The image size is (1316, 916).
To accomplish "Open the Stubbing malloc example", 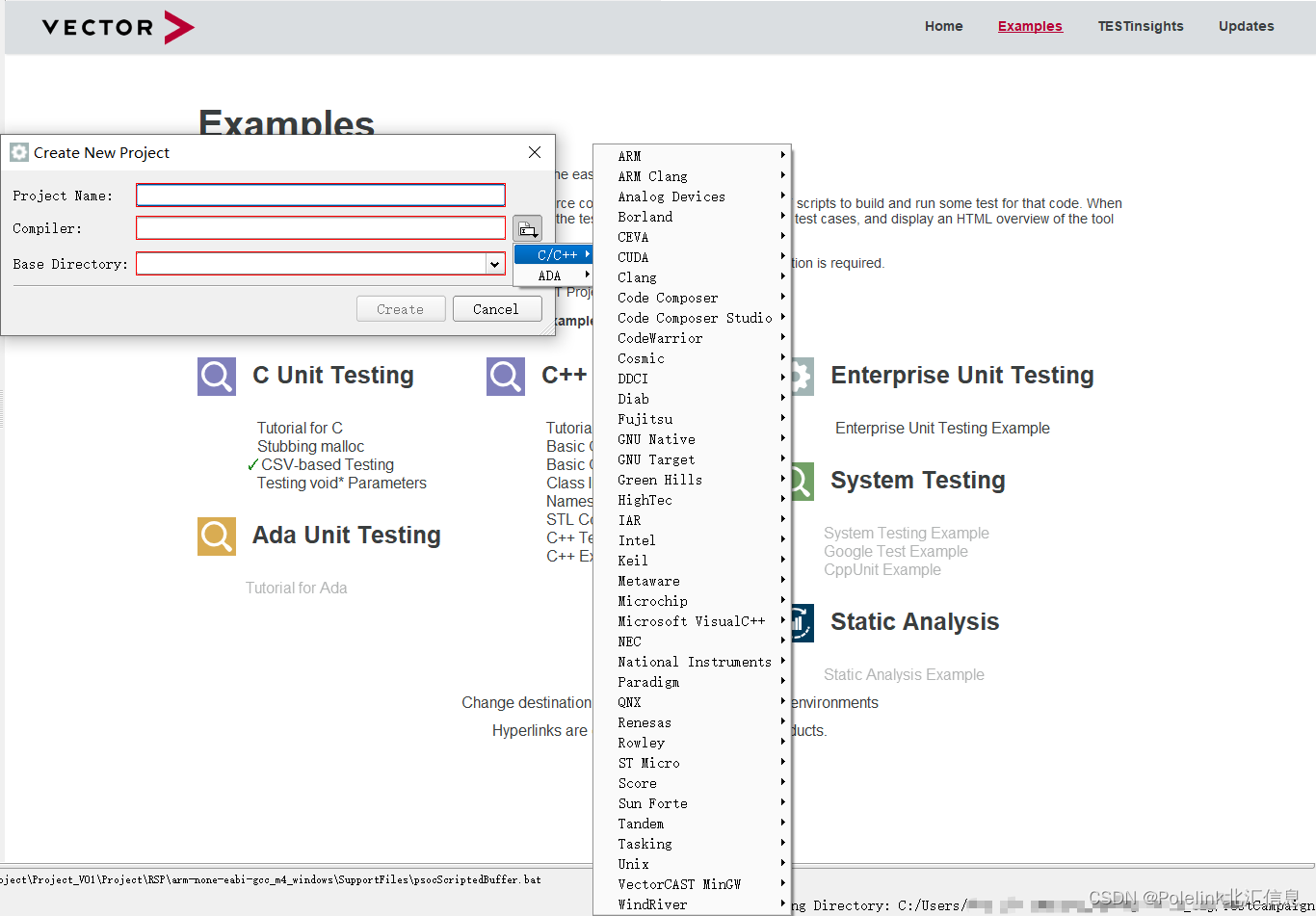I will [310, 446].
